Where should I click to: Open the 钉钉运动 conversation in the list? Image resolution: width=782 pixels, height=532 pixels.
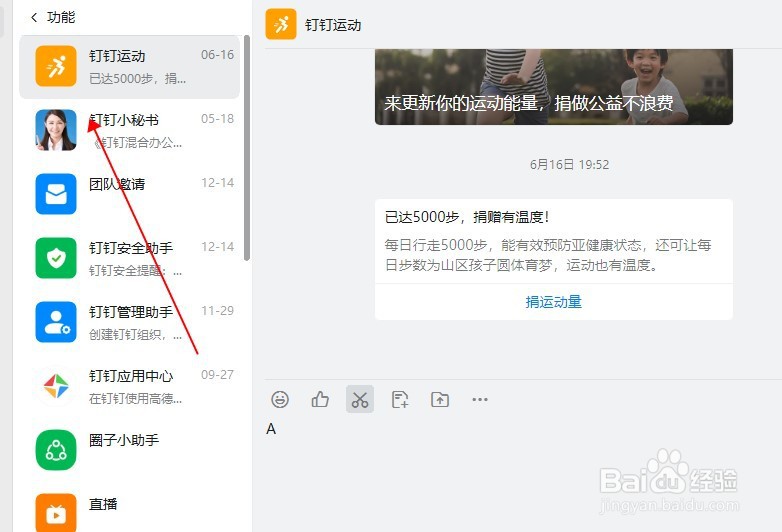pyautogui.click(x=129, y=67)
